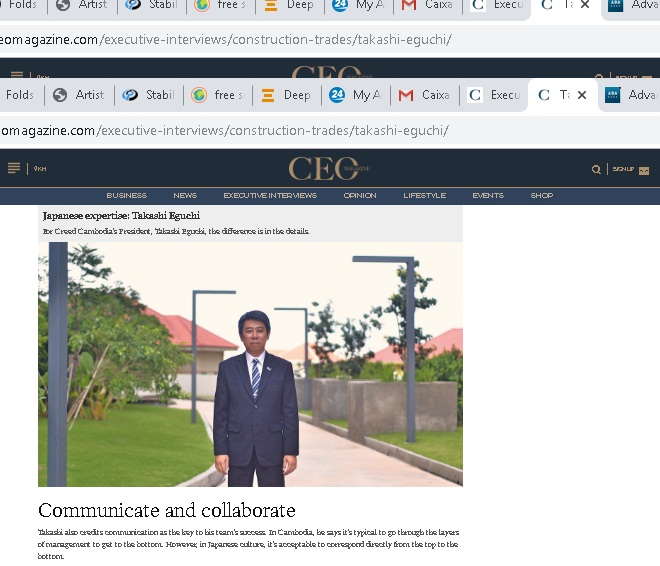Image resolution: width=660 pixels, height=566 pixels.
Task: Go to the Deep tab in the lower tab strip
Action: coord(285,95)
